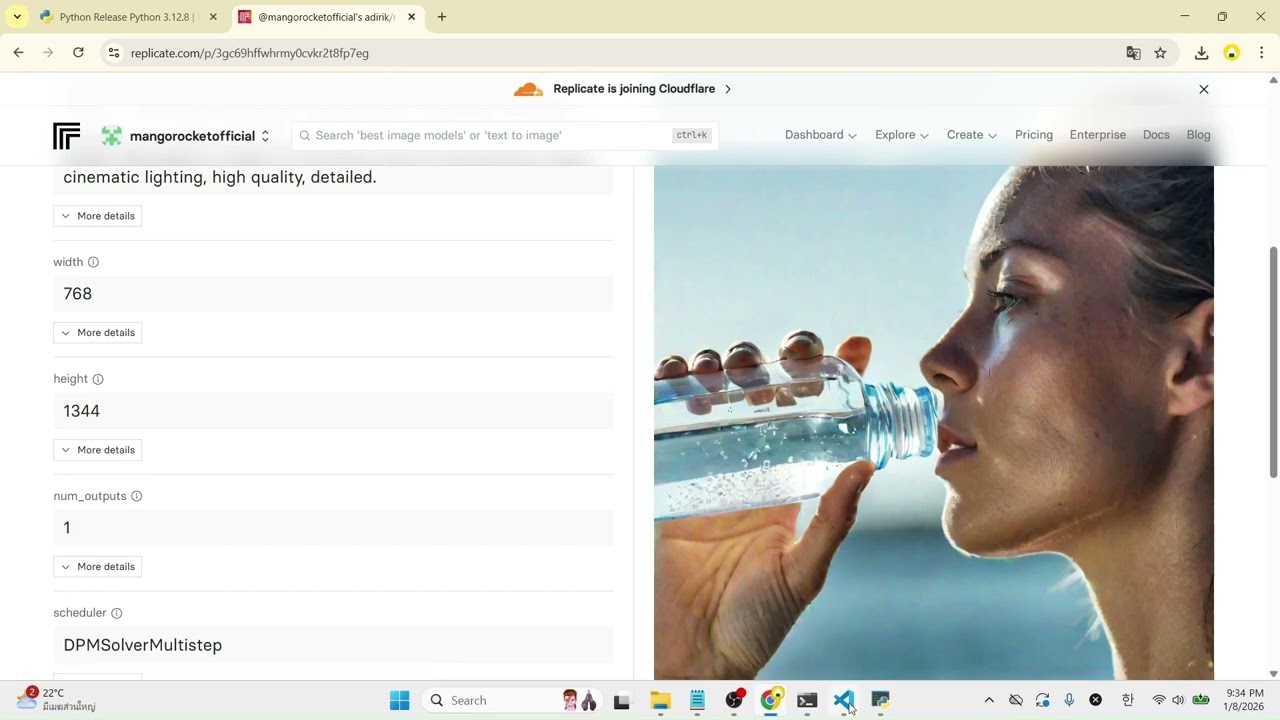Click the microphone tray icon
Image resolution: width=1280 pixels, height=720 pixels.
click(x=1069, y=700)
